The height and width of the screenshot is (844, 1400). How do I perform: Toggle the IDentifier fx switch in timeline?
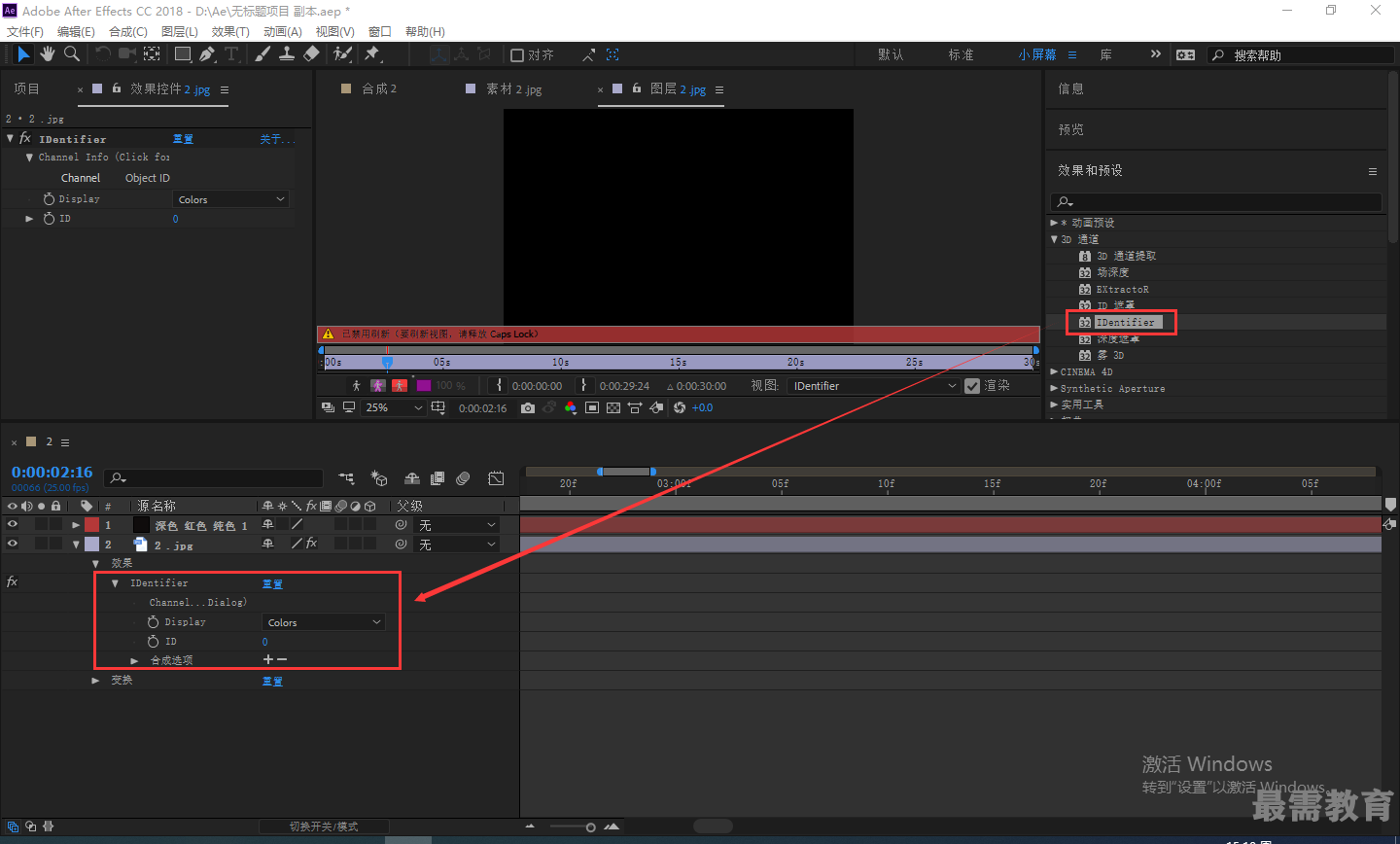pos(12,582)
